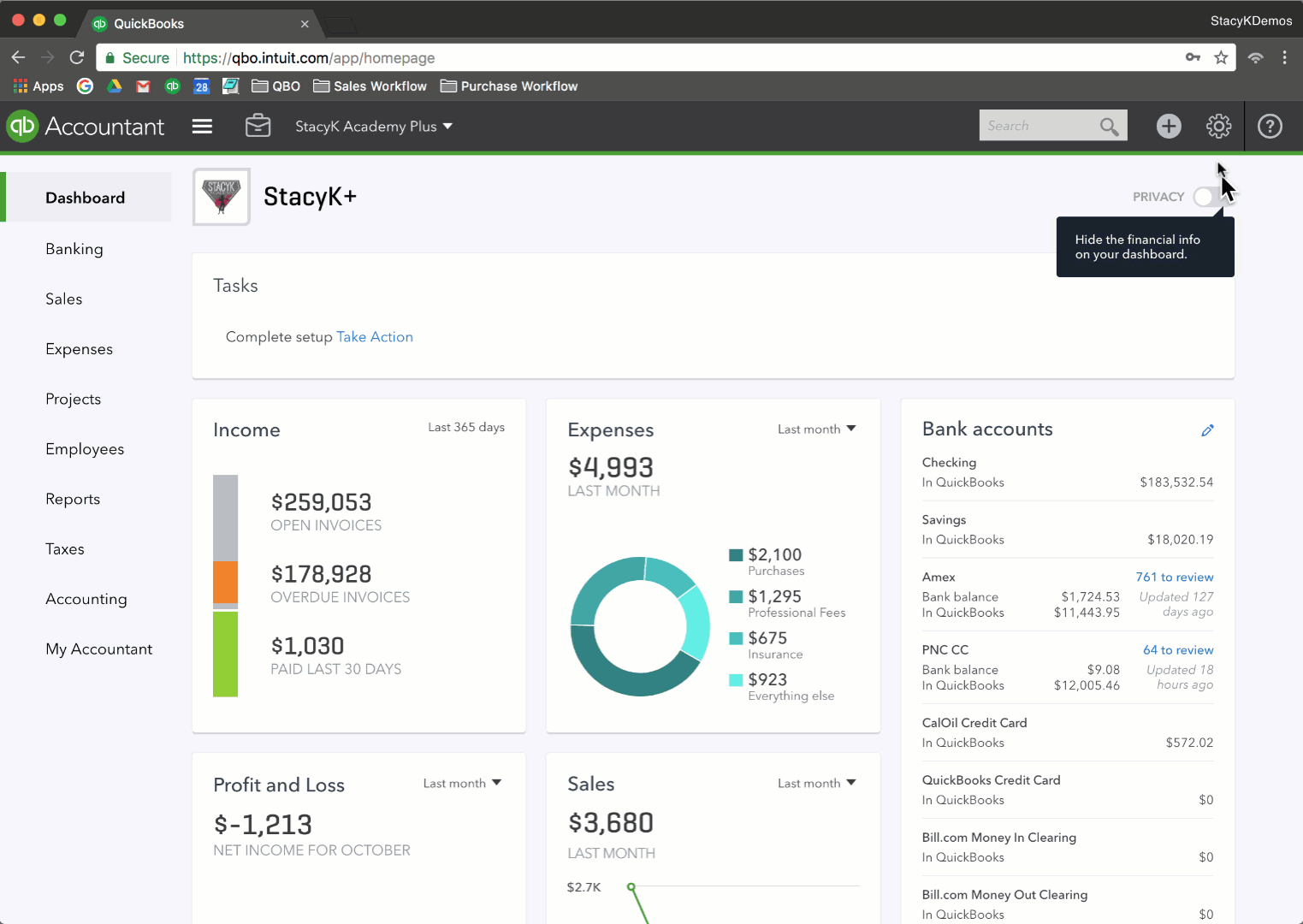This screenshot has width=1303, height=924.
Task: Open the Gmail bookmark icon
Action: (143, 86)
